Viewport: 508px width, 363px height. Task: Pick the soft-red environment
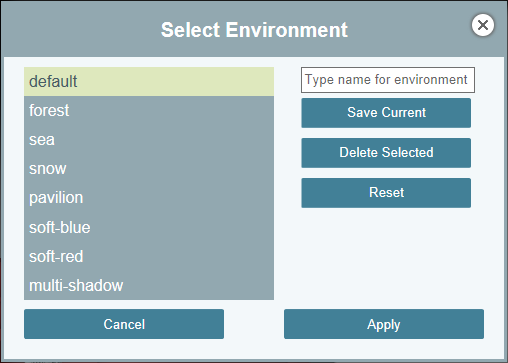(x=149, y=256)
